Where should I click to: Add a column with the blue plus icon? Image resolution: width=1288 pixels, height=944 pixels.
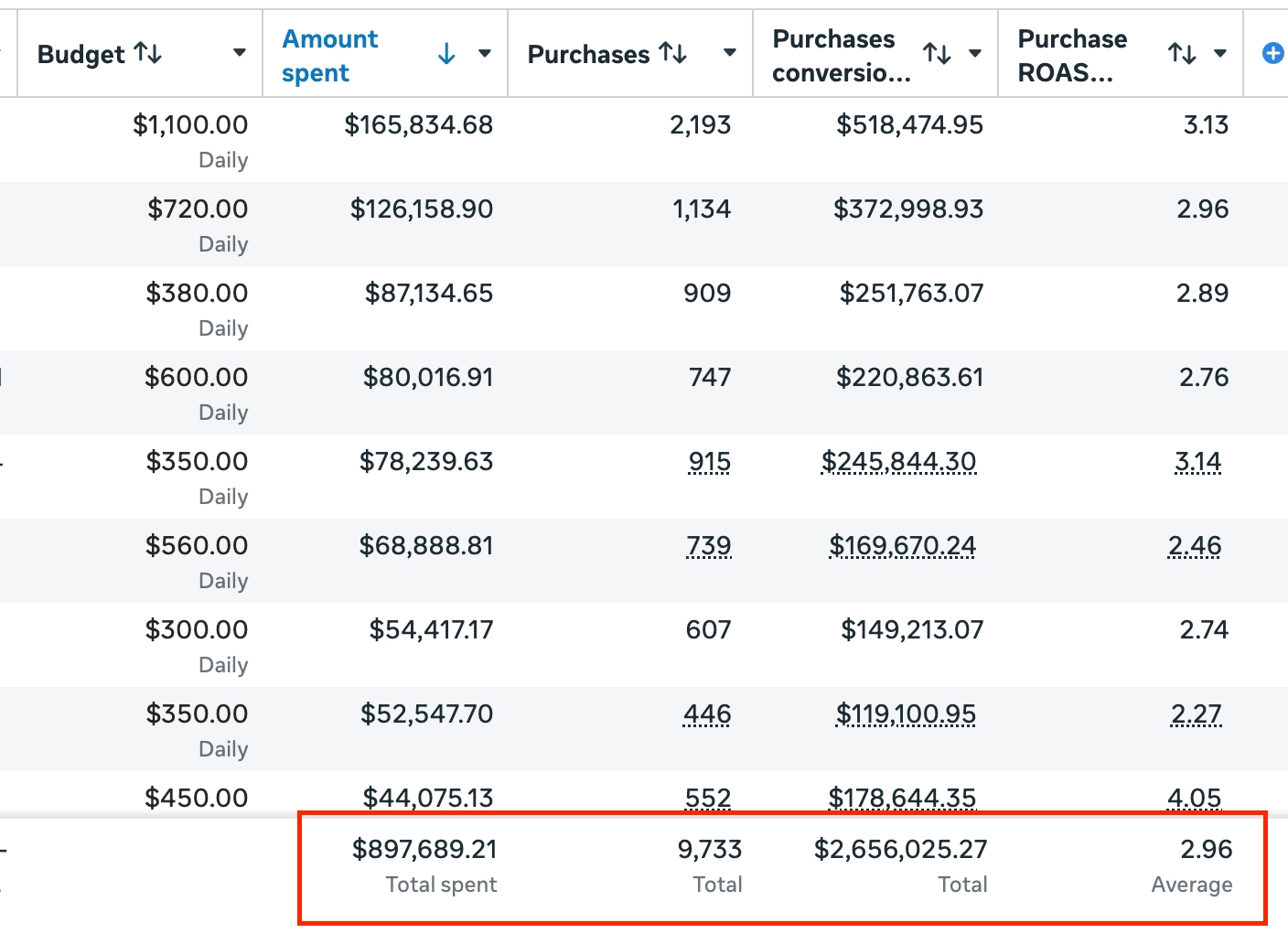1272,54
